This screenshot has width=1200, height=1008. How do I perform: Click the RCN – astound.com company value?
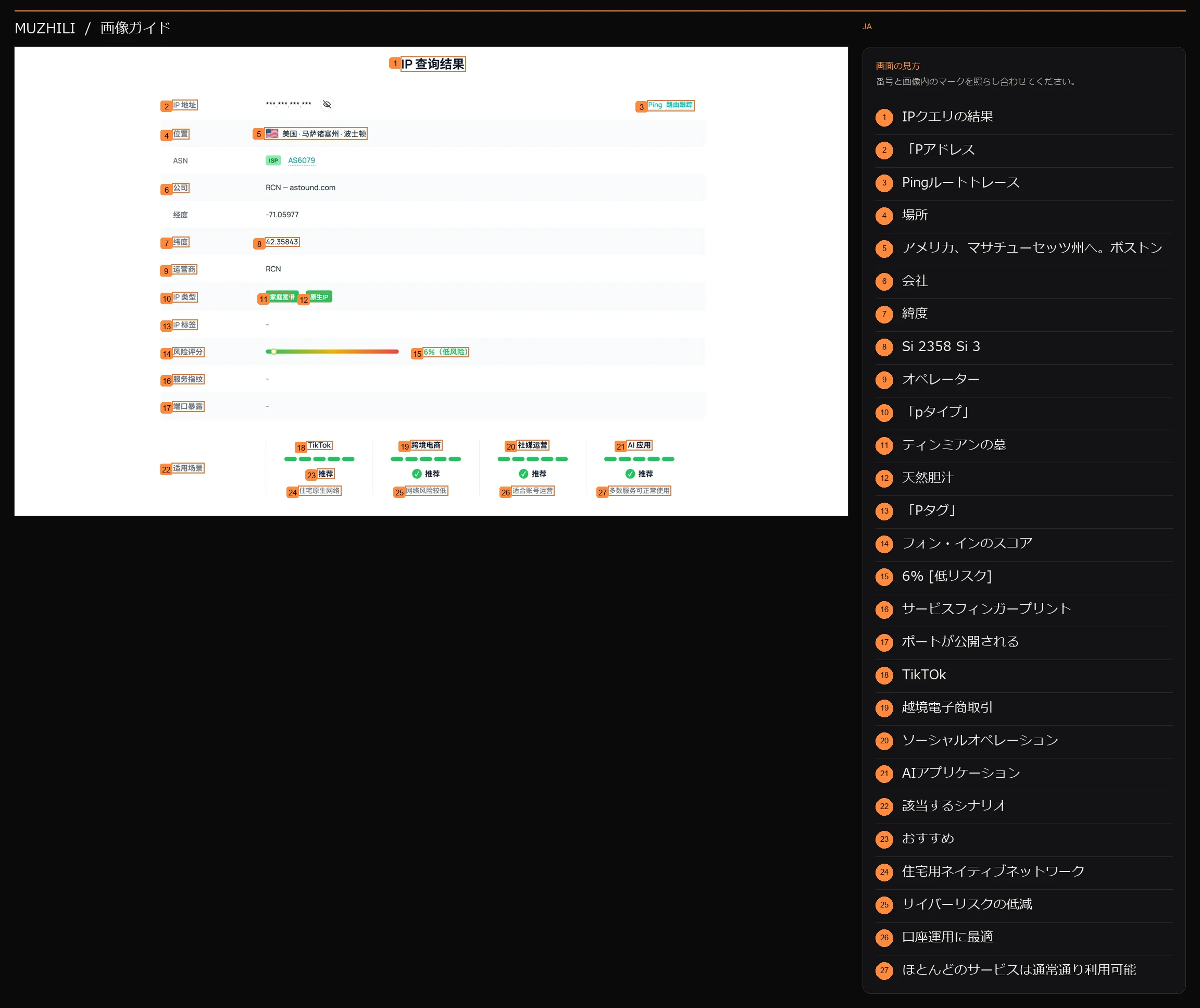coord(301,188)
